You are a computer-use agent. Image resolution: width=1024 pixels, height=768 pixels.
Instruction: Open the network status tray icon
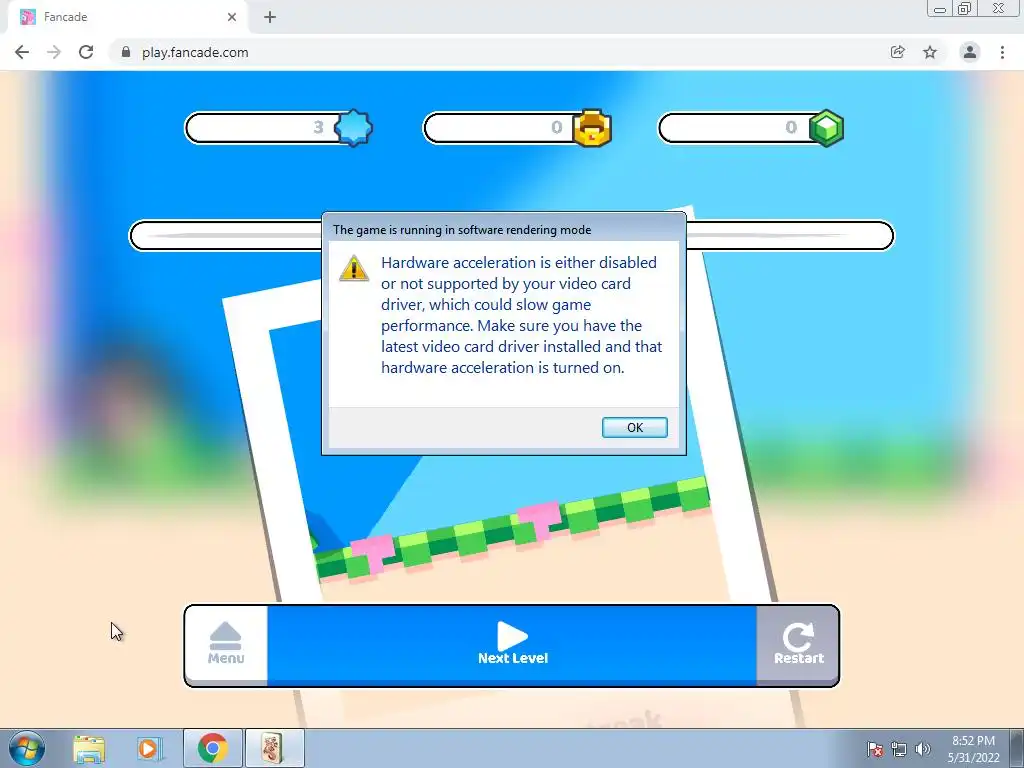(899, 749)
